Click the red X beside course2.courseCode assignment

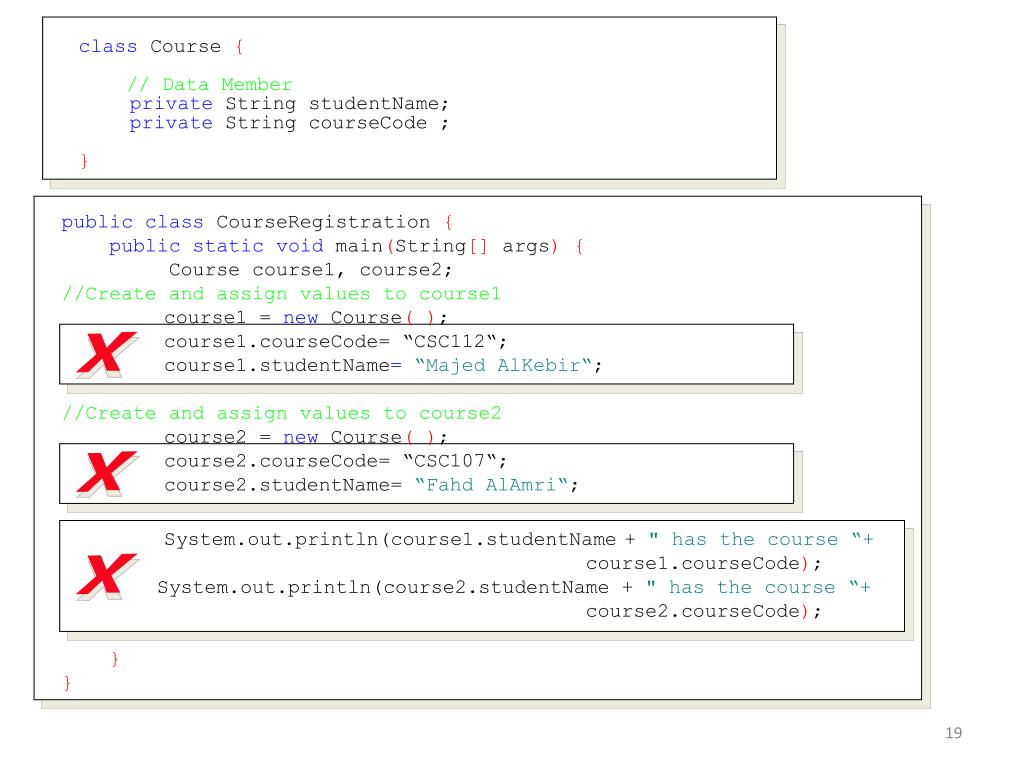107,474
